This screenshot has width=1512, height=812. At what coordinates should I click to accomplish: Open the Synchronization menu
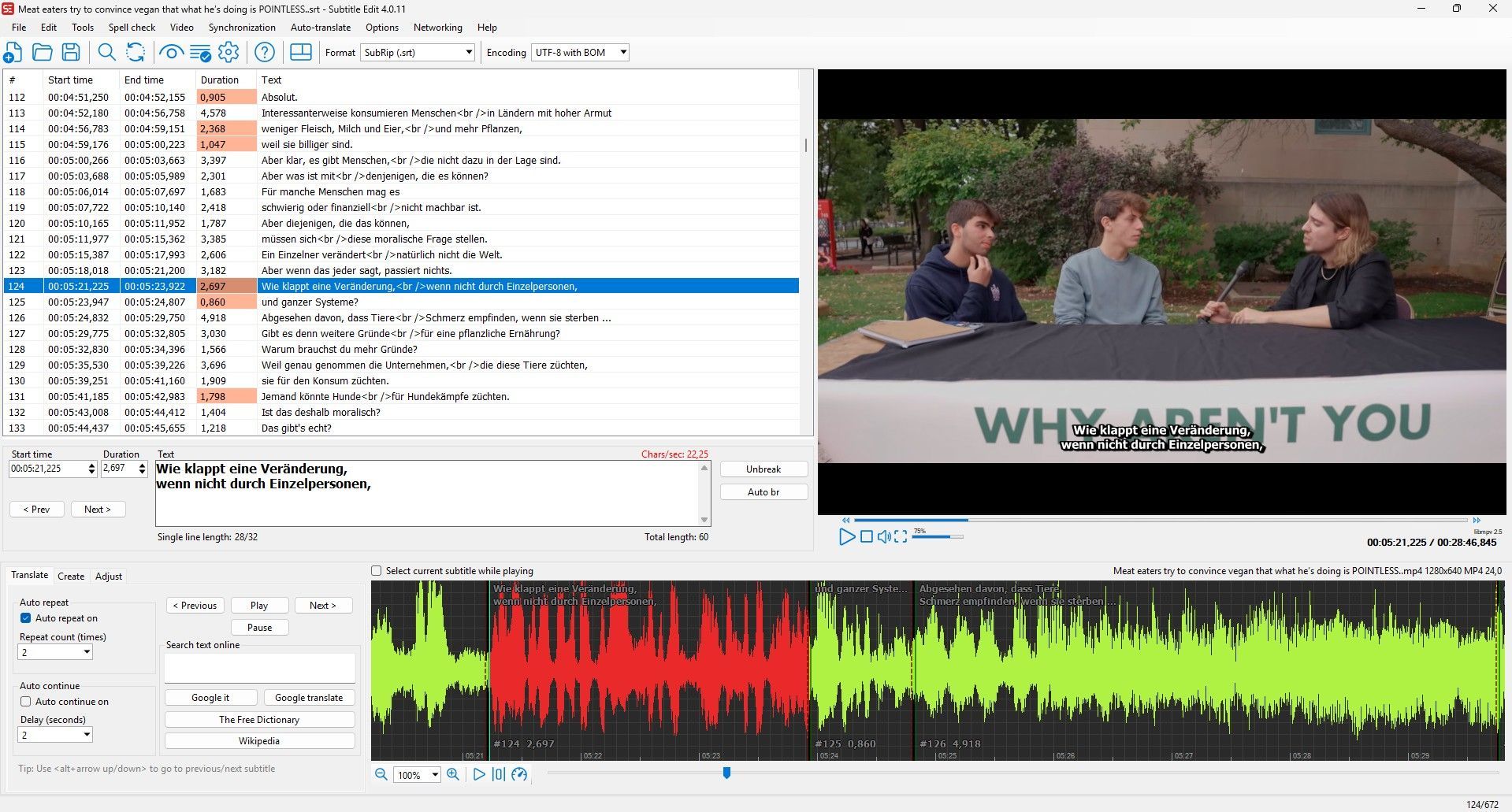coord(242,28)
